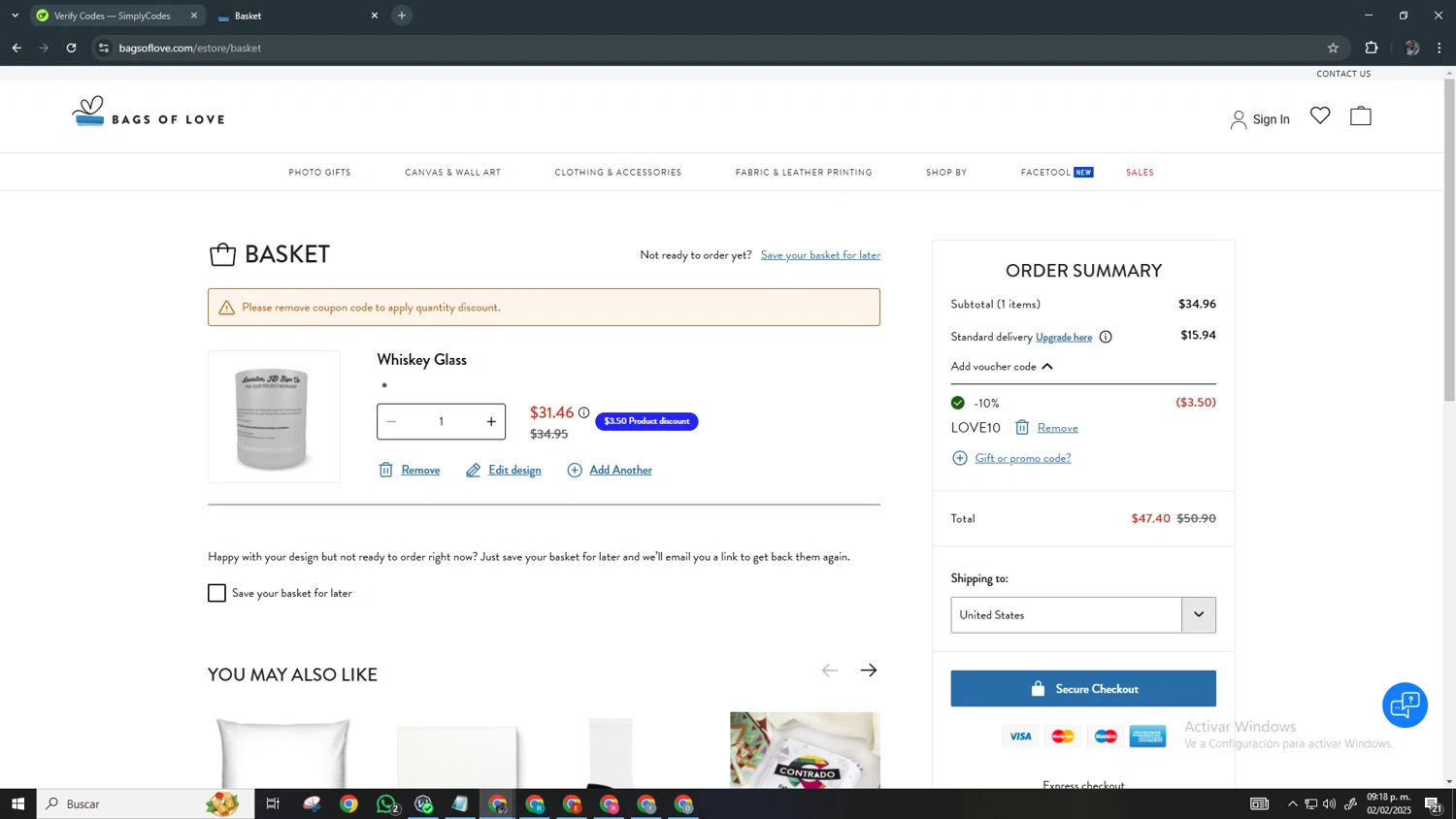Viewport: 1456px width, 819px height.
Task: Open Clothing & Accessories menu
Action: coord(618,173)
